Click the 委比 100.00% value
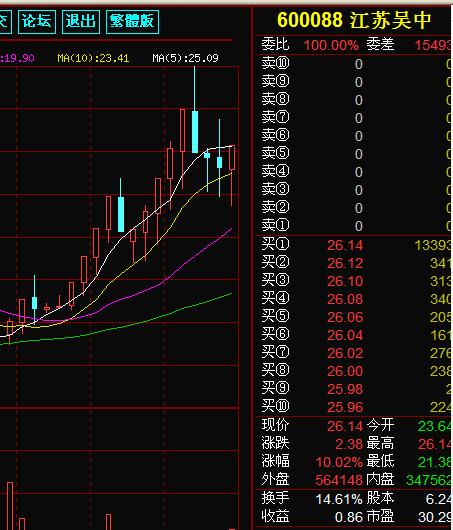 tap(331, 45)
